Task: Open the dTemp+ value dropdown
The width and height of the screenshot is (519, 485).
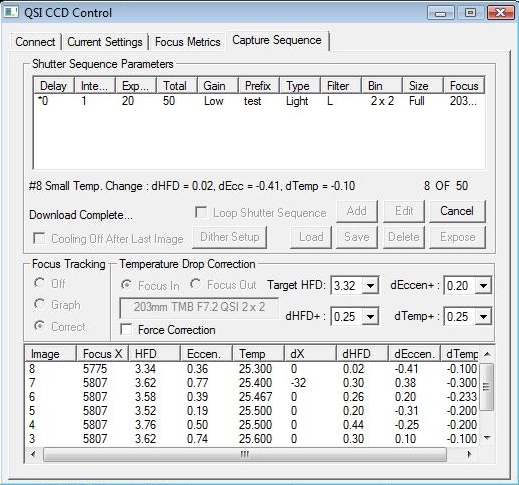Action: pyautogui.click(x=483, y=316)
